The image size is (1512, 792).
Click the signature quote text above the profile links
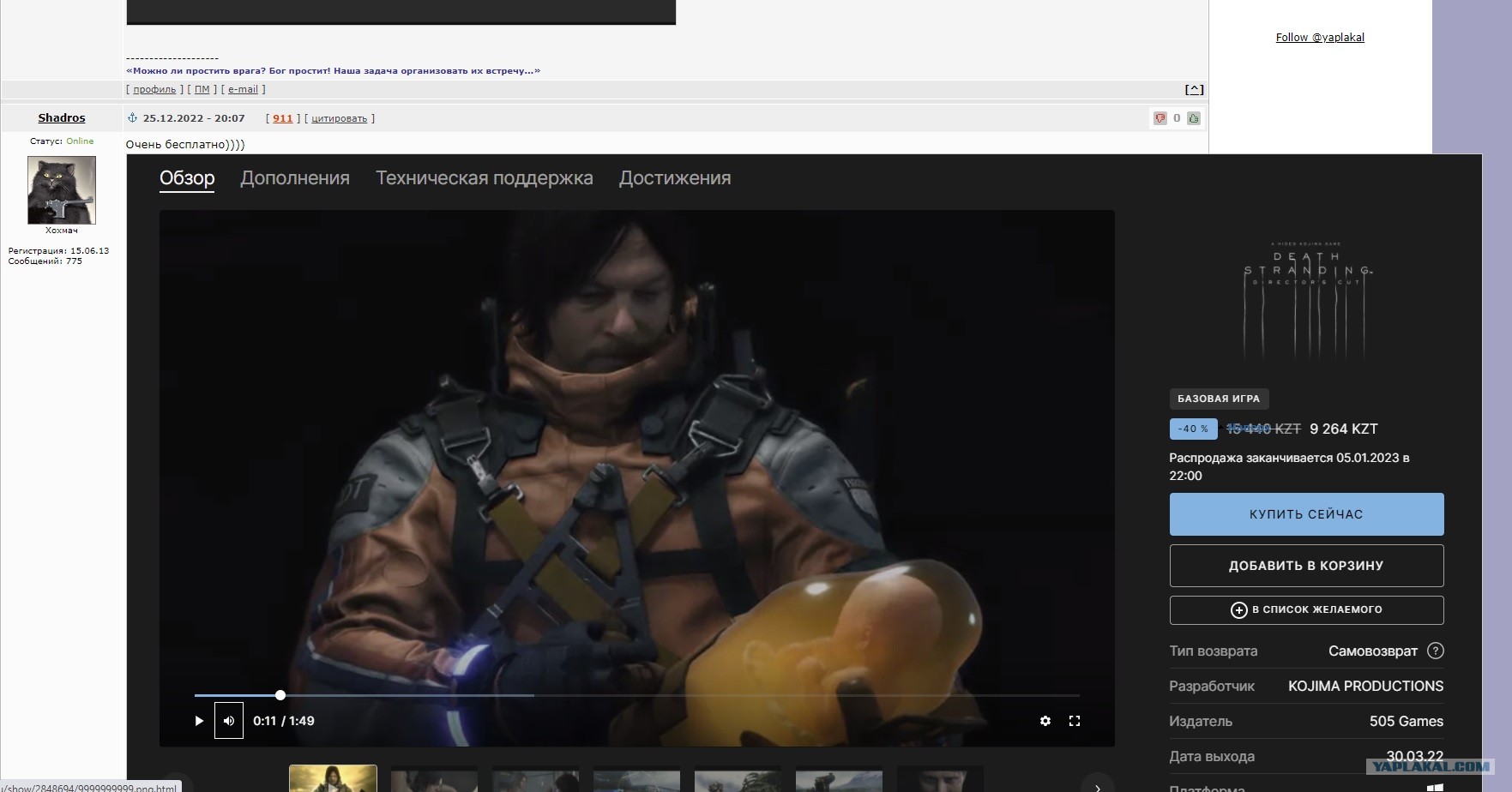click(333, 70)
